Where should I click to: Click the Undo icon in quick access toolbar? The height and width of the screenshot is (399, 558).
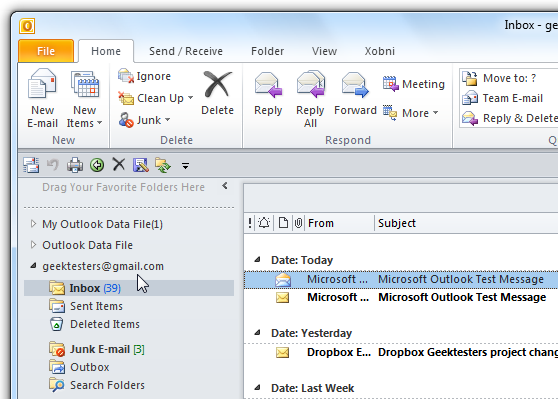(53, 165)
